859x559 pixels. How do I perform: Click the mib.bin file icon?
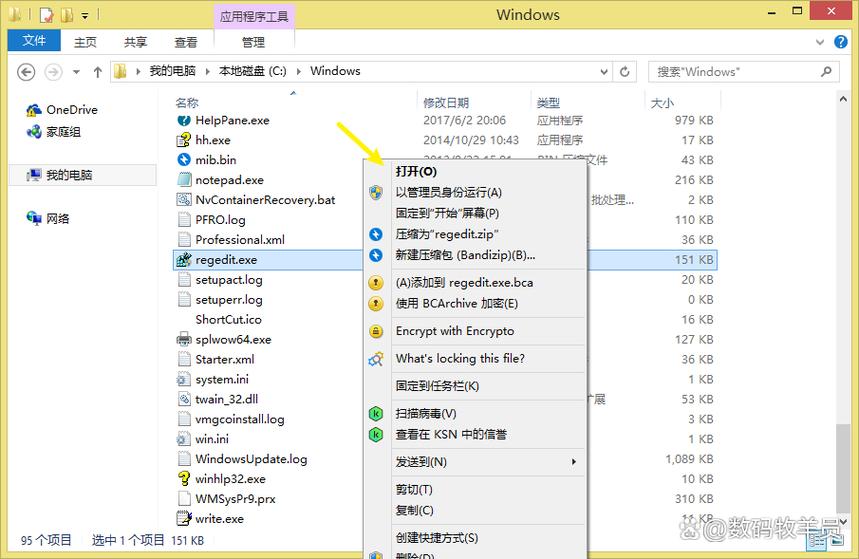[184, 159]
